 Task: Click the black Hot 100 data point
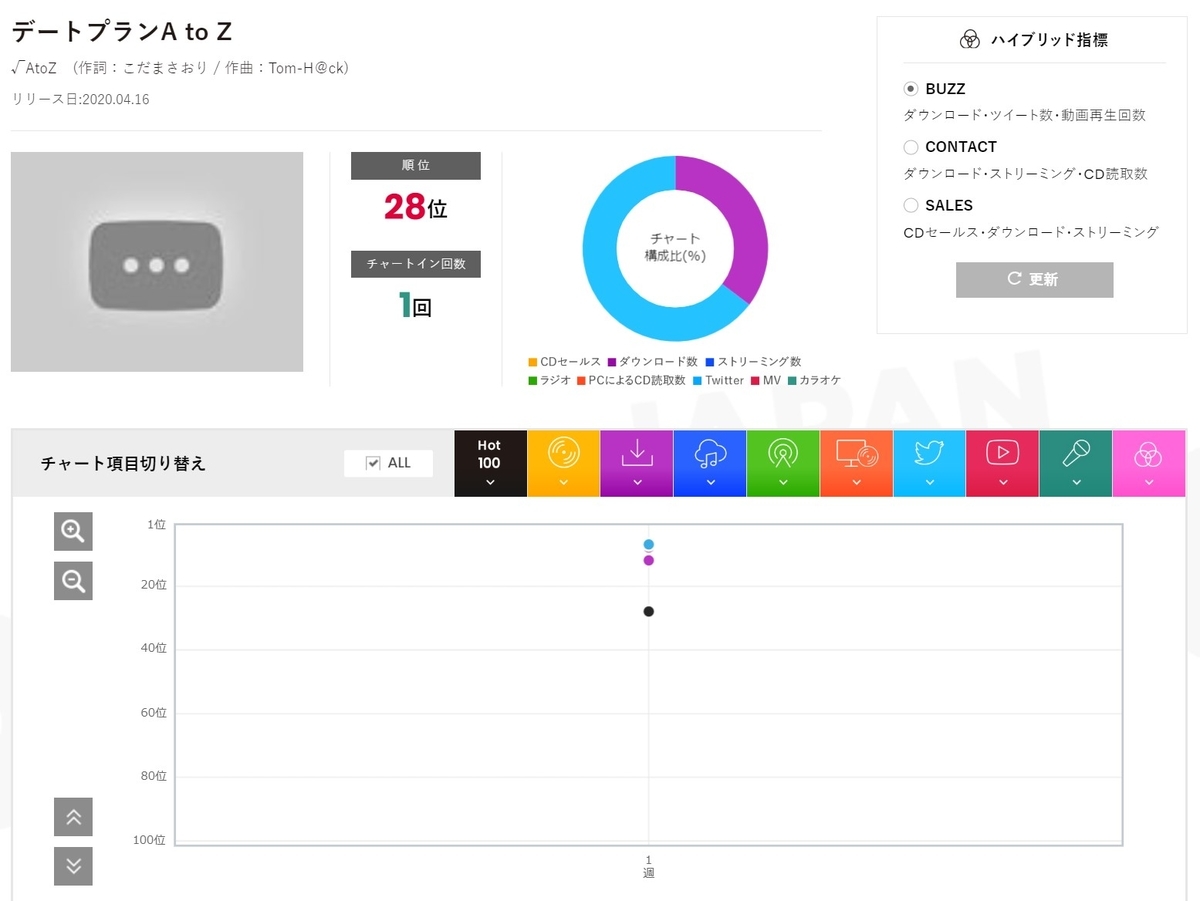click(x=649, y=611)
